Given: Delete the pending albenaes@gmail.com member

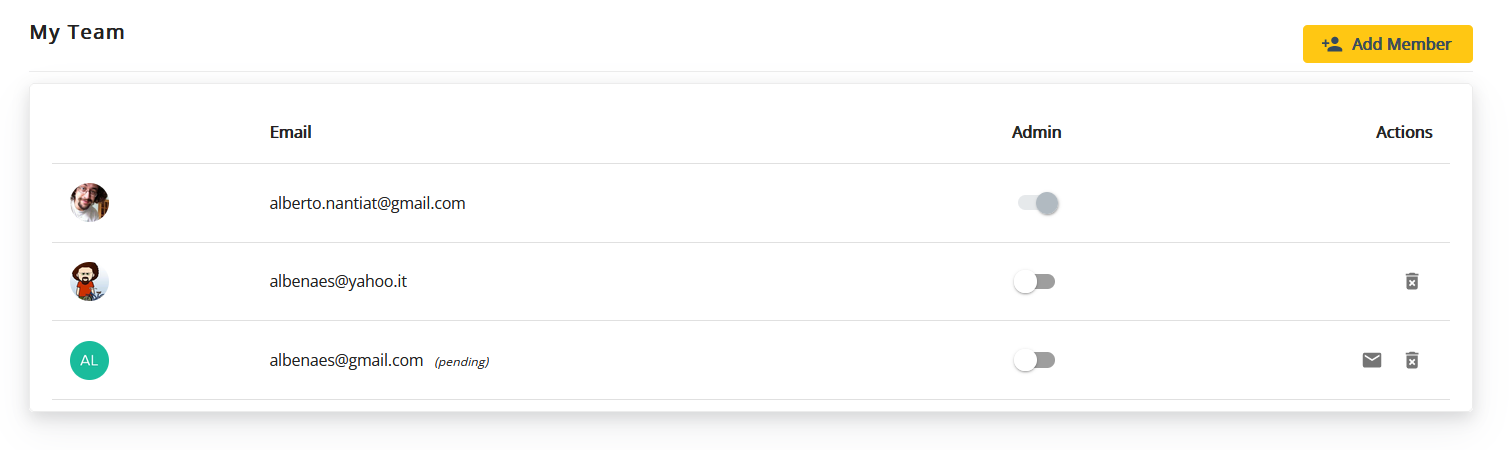Looking at the screenshot, I should click(1411, 360).
